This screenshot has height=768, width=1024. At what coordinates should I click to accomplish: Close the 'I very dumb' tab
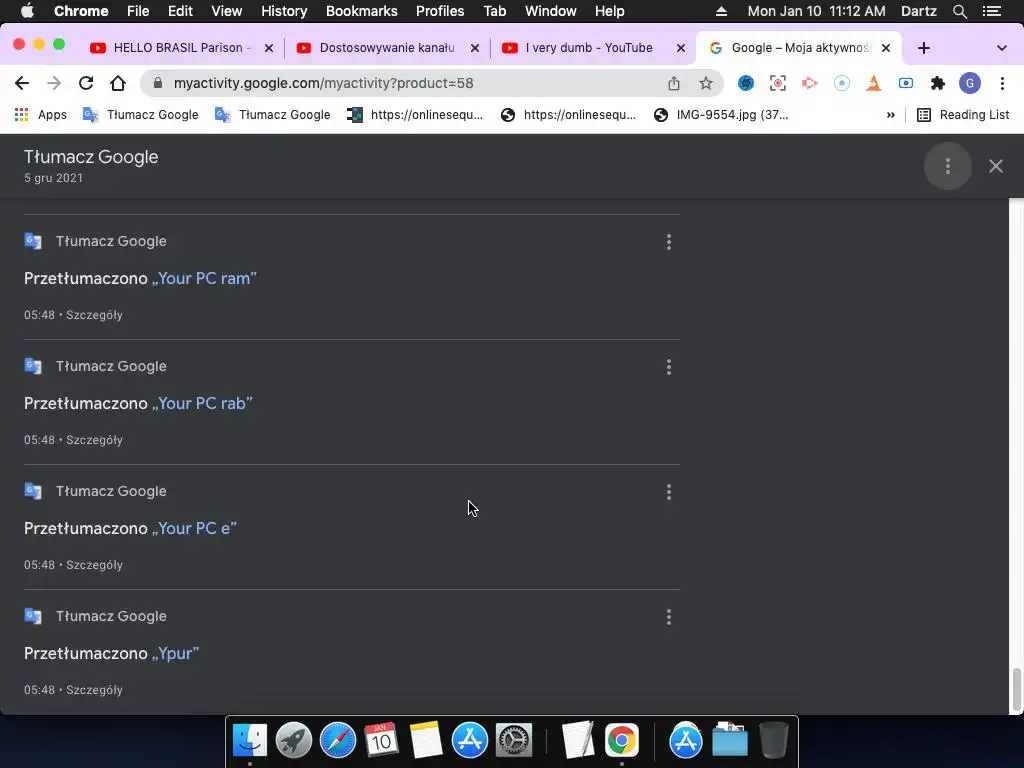(680, 48)
